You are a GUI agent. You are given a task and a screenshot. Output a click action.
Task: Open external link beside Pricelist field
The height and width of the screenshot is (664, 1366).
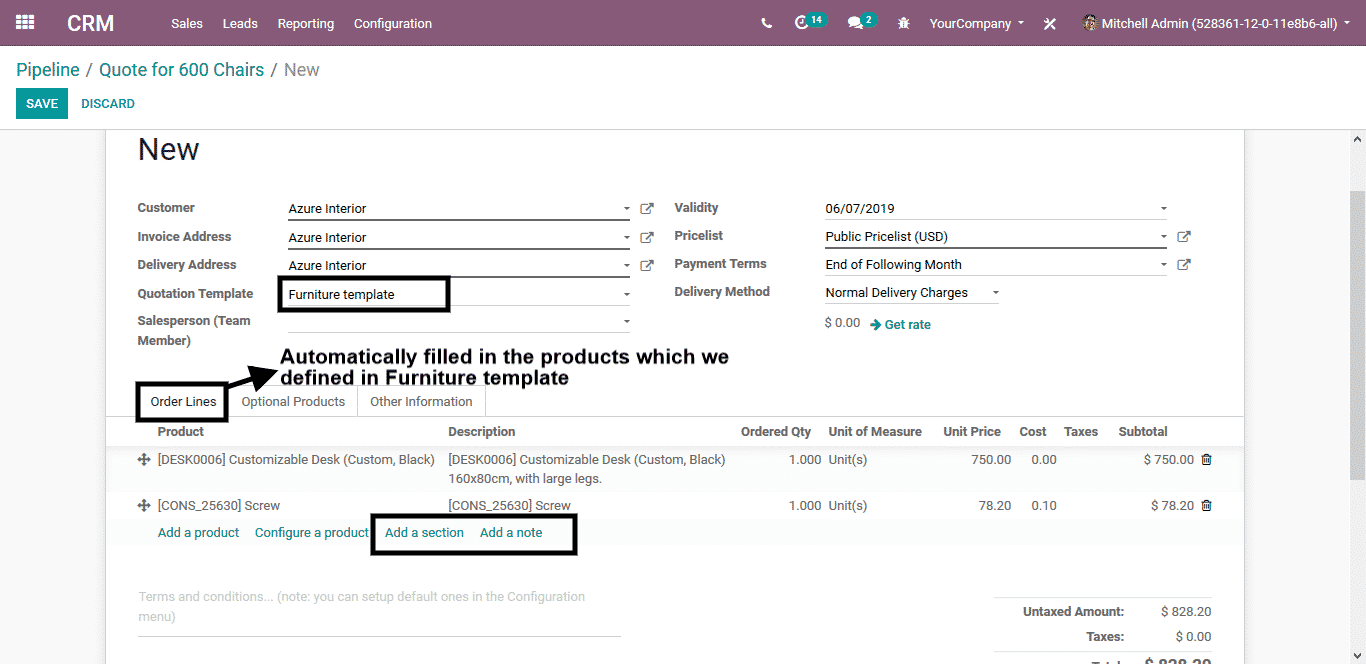point(1184,237)
